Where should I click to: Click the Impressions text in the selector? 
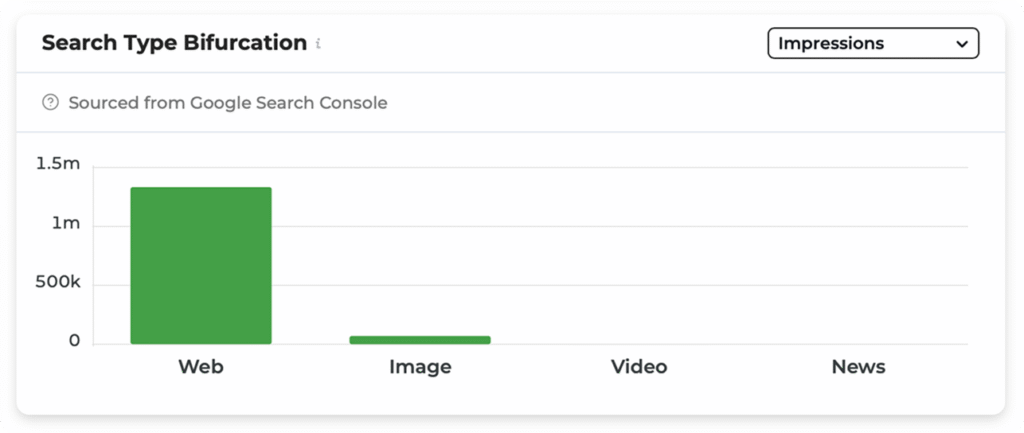(830, 44)
